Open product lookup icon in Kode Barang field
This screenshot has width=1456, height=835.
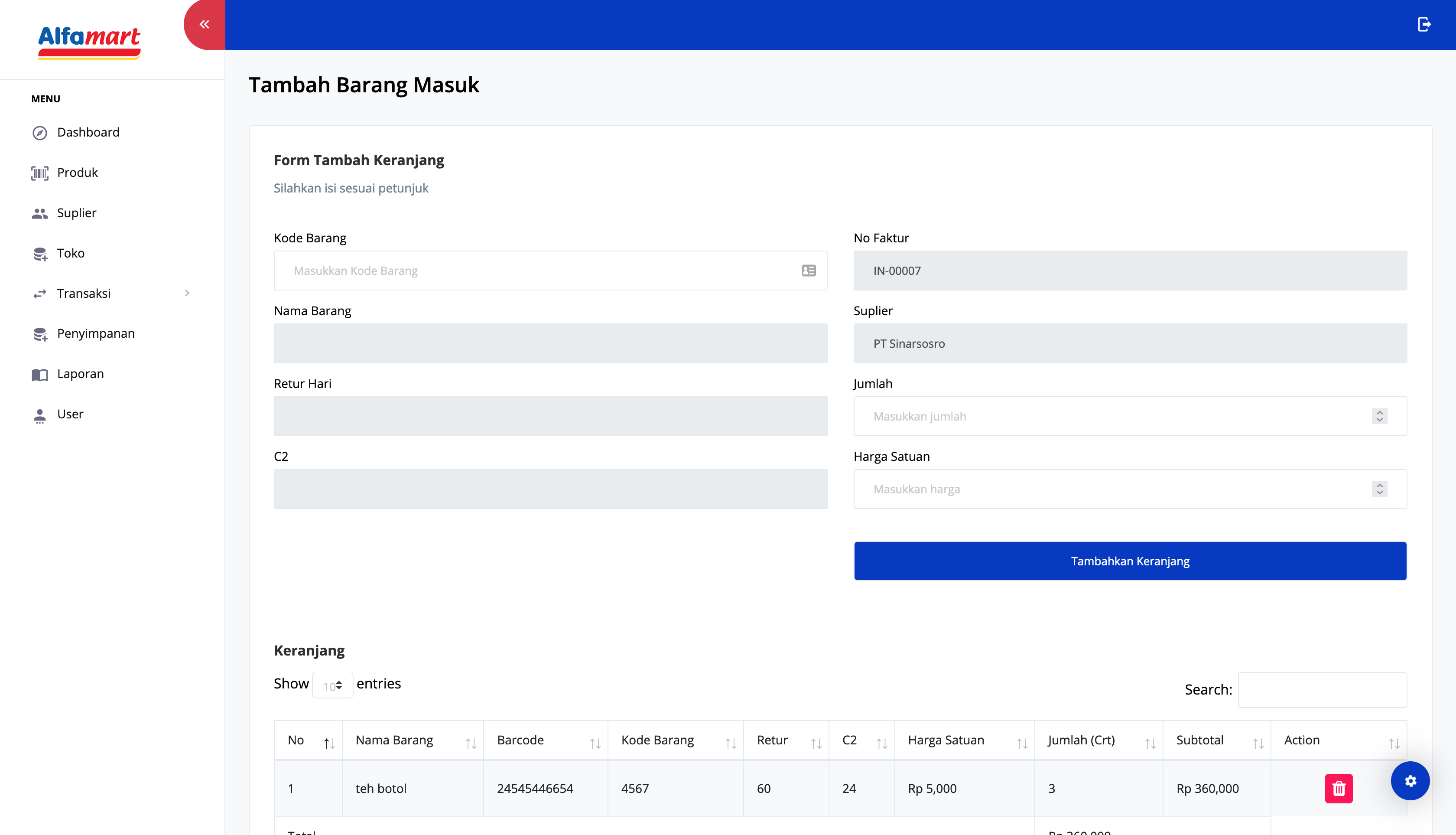[809, 271]
